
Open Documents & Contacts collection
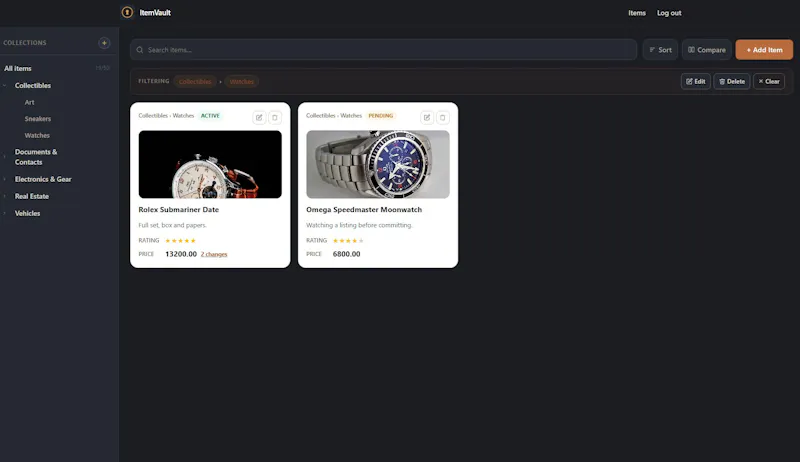[x=36, y=157]
